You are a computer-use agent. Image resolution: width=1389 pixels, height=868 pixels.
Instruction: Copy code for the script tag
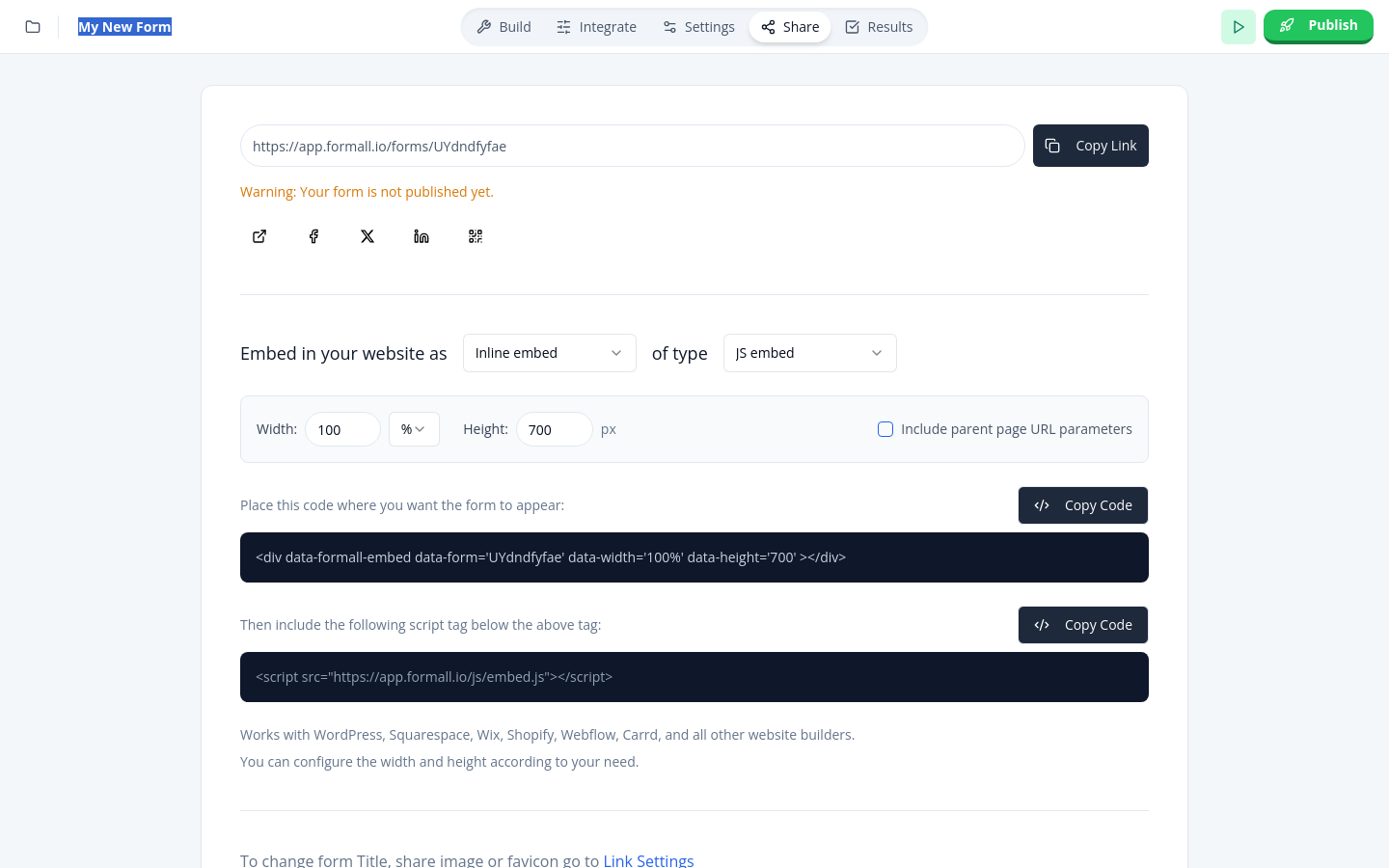click(x=1083, y=625)
